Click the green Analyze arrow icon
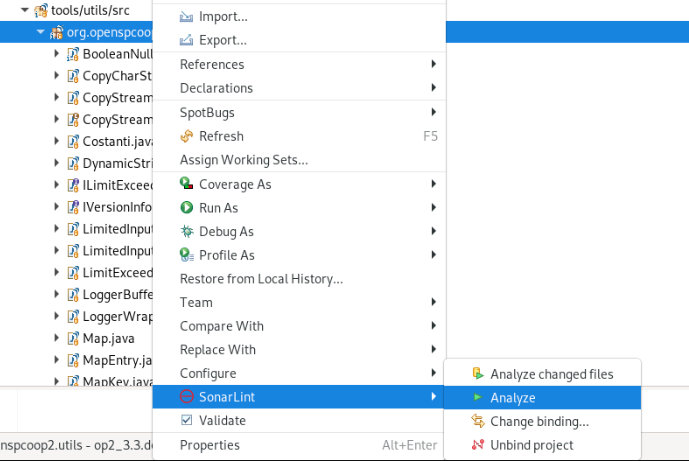The width and height of the screenshot is (689, 461). pyautogui.click(x=478, y=398)
